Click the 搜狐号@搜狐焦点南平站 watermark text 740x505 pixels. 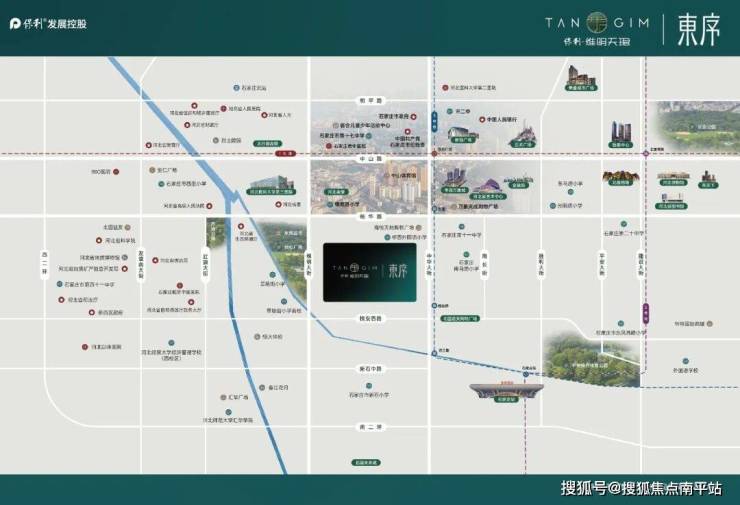641,488
